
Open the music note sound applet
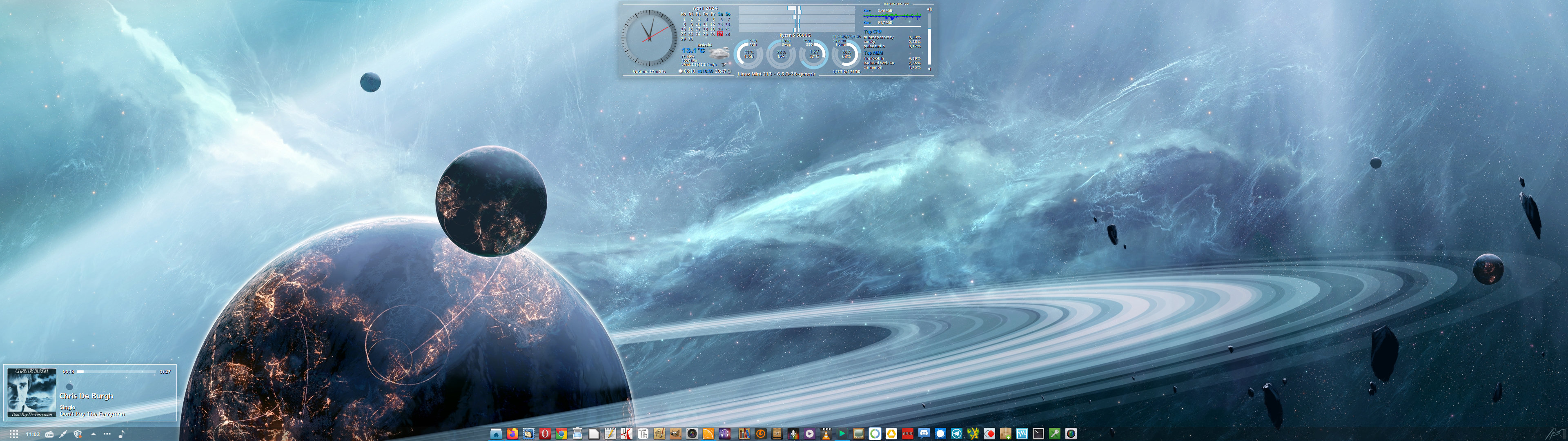(x=122, y=434)
